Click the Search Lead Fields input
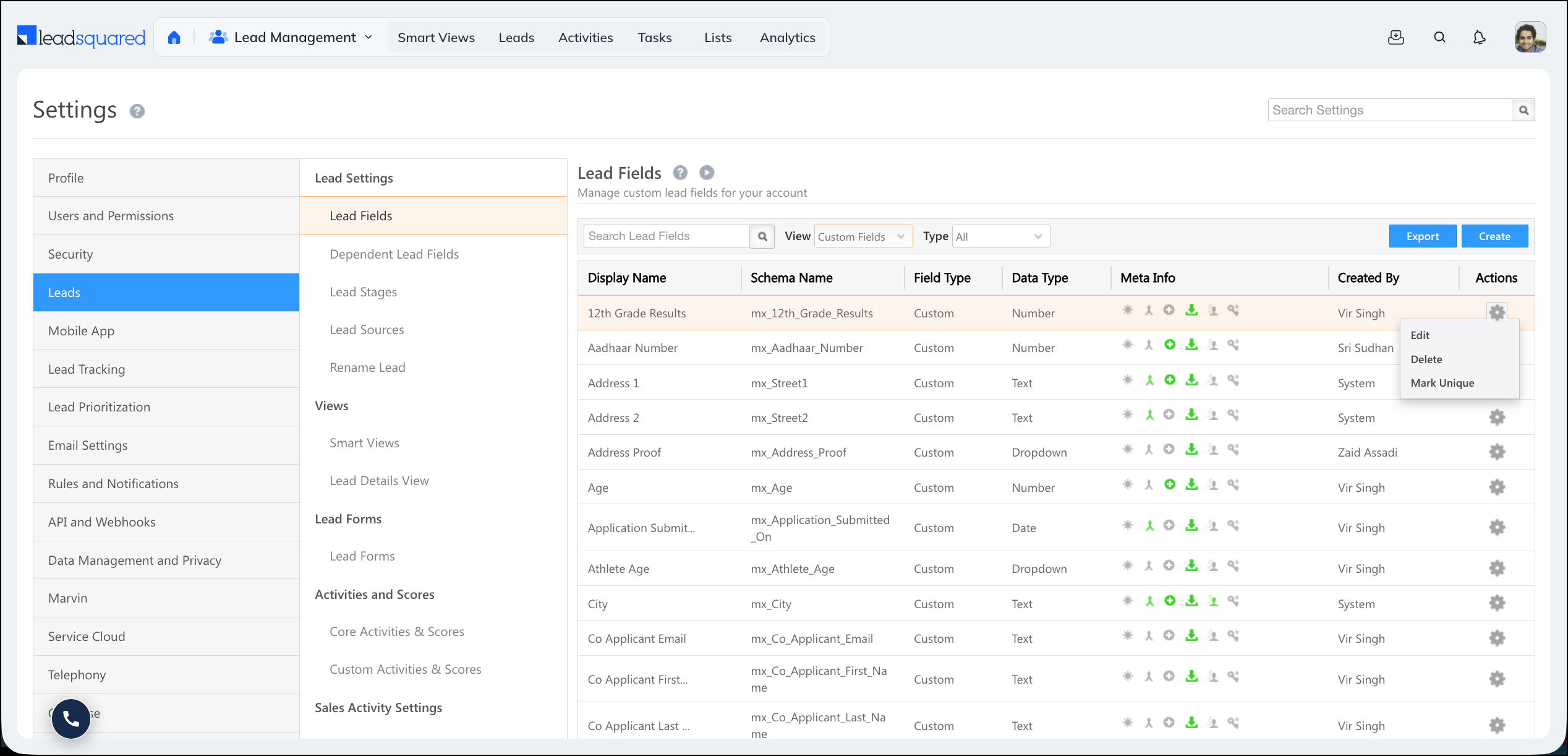Screen dimensions: 1568x756 (x=667, y=236)
